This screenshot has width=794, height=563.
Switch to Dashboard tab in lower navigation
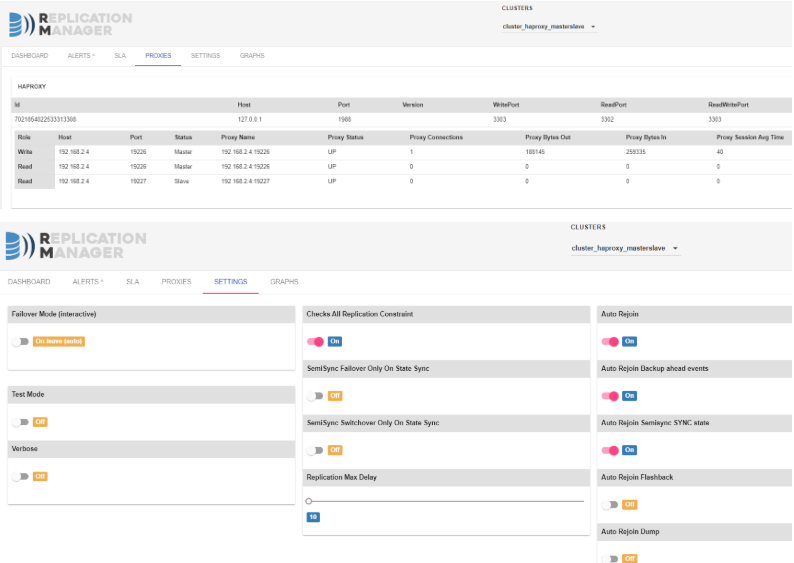(x=29, y=282)
